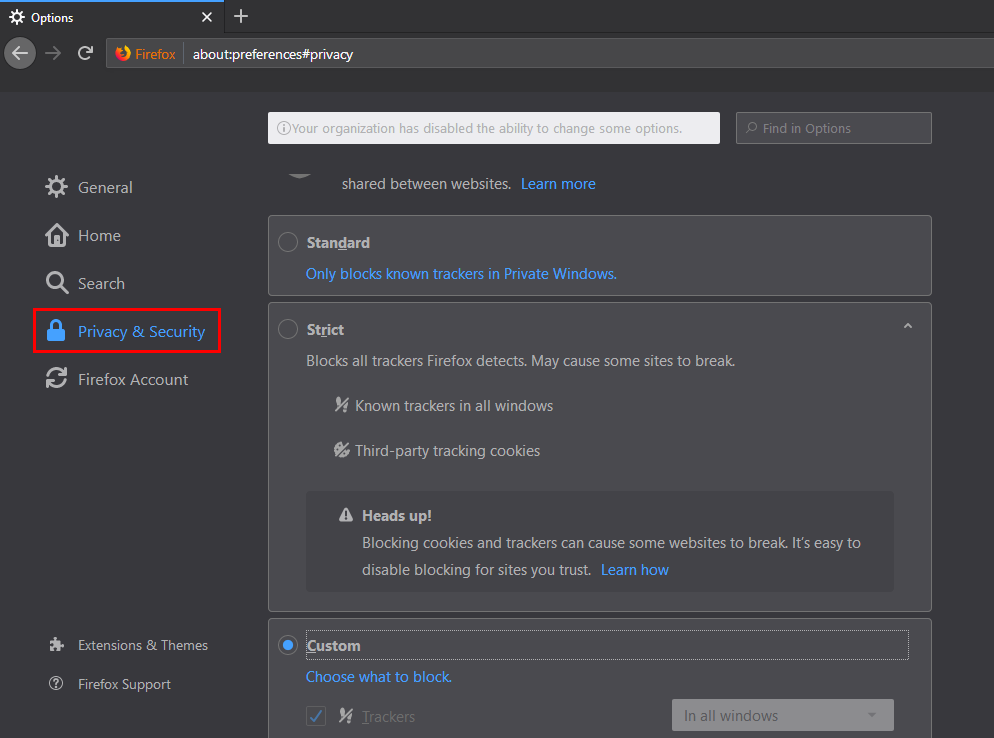Screen dimensions: 994x738
Task: Open the Privacy & Security category
Action: (x=127, y=331)
